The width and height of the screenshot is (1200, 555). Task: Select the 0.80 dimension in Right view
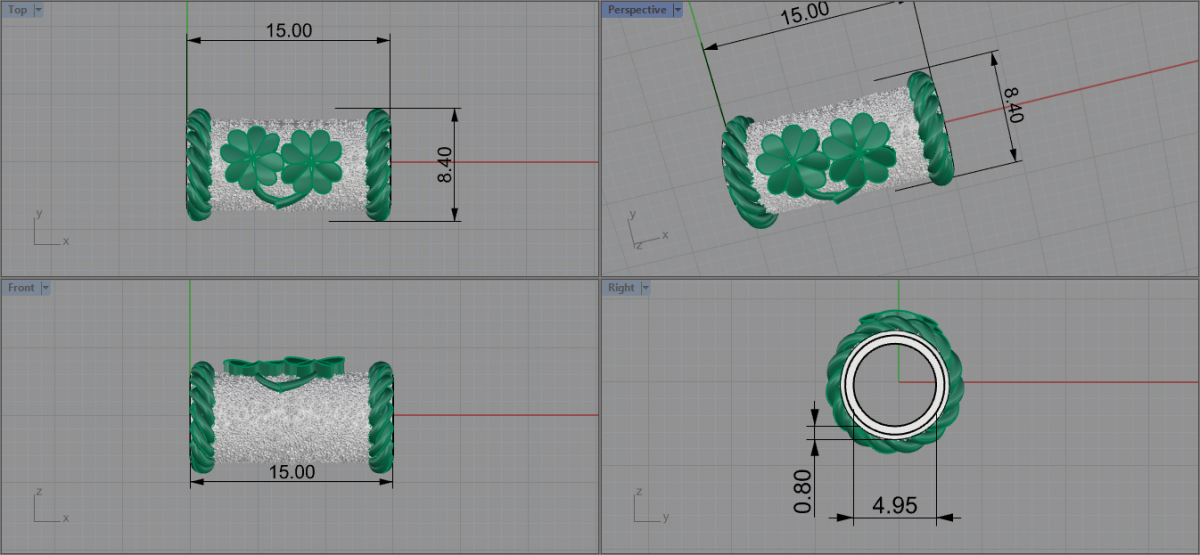click(802, 492)
